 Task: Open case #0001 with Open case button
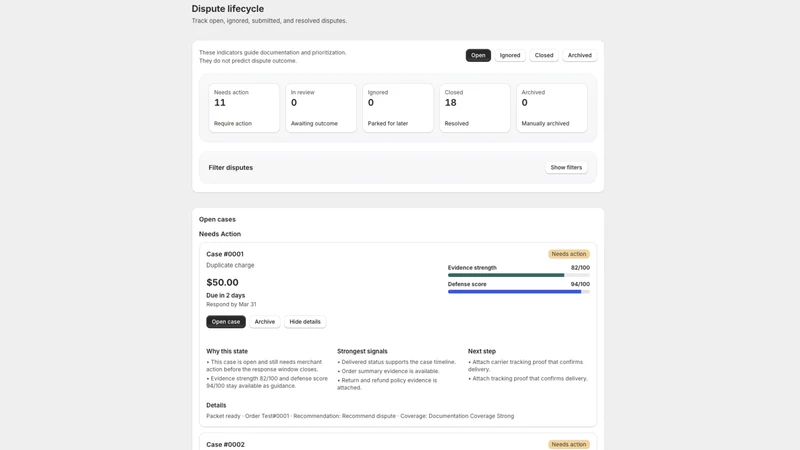[x=226, y=322]
